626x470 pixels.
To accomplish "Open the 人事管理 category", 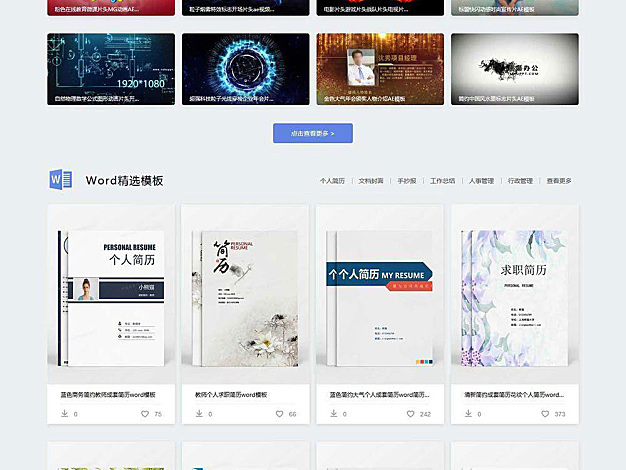I will click(x=481, y=181).
